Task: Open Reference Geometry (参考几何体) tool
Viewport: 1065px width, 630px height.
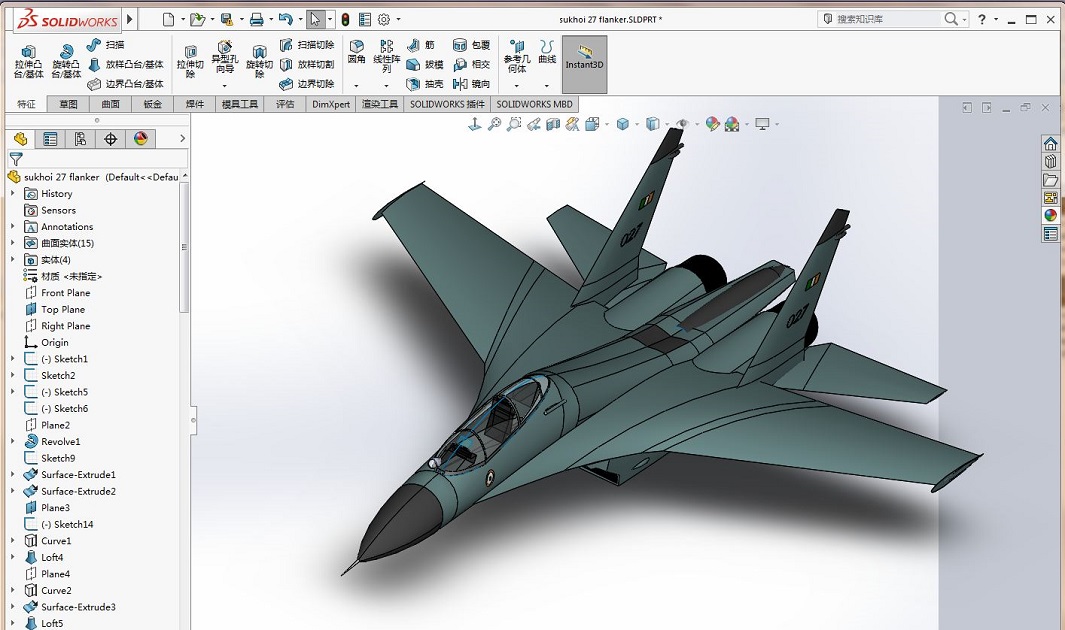Action: [x=517, y=56]
